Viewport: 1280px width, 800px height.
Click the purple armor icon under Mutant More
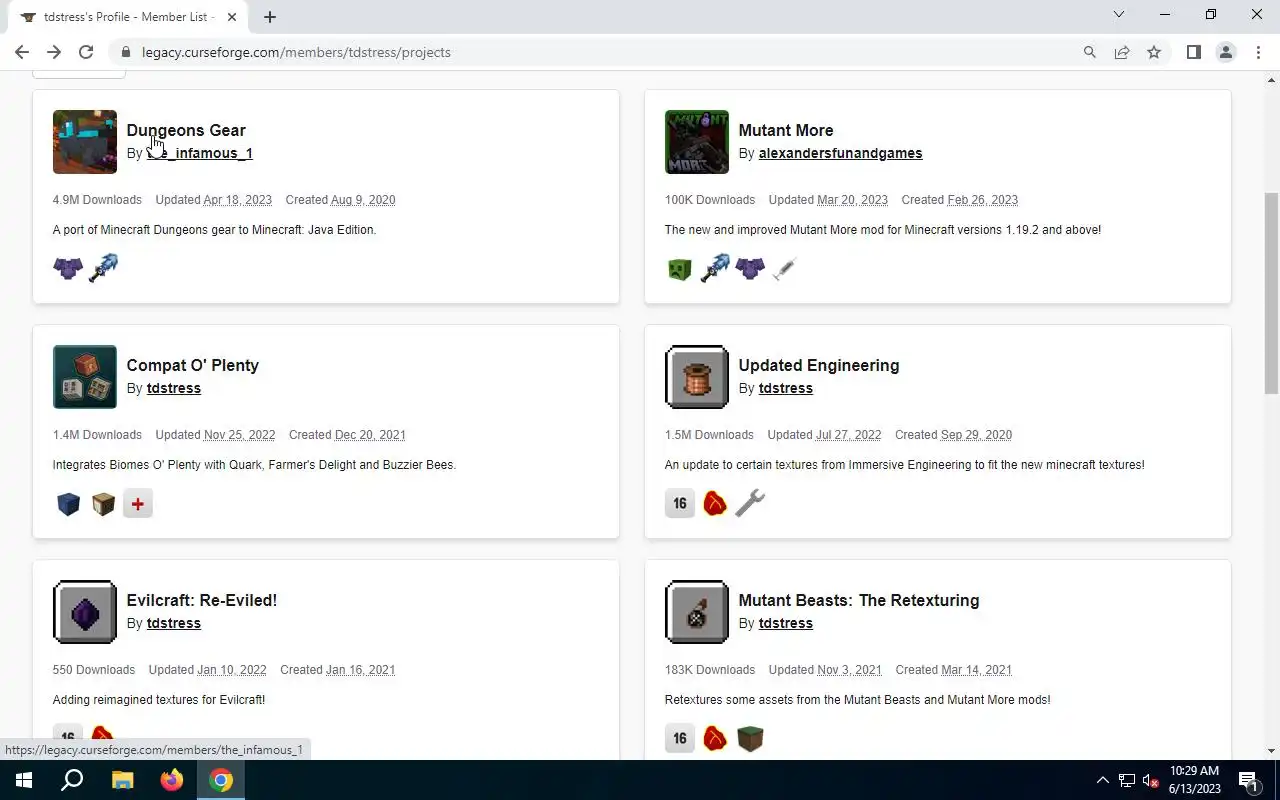750,268
